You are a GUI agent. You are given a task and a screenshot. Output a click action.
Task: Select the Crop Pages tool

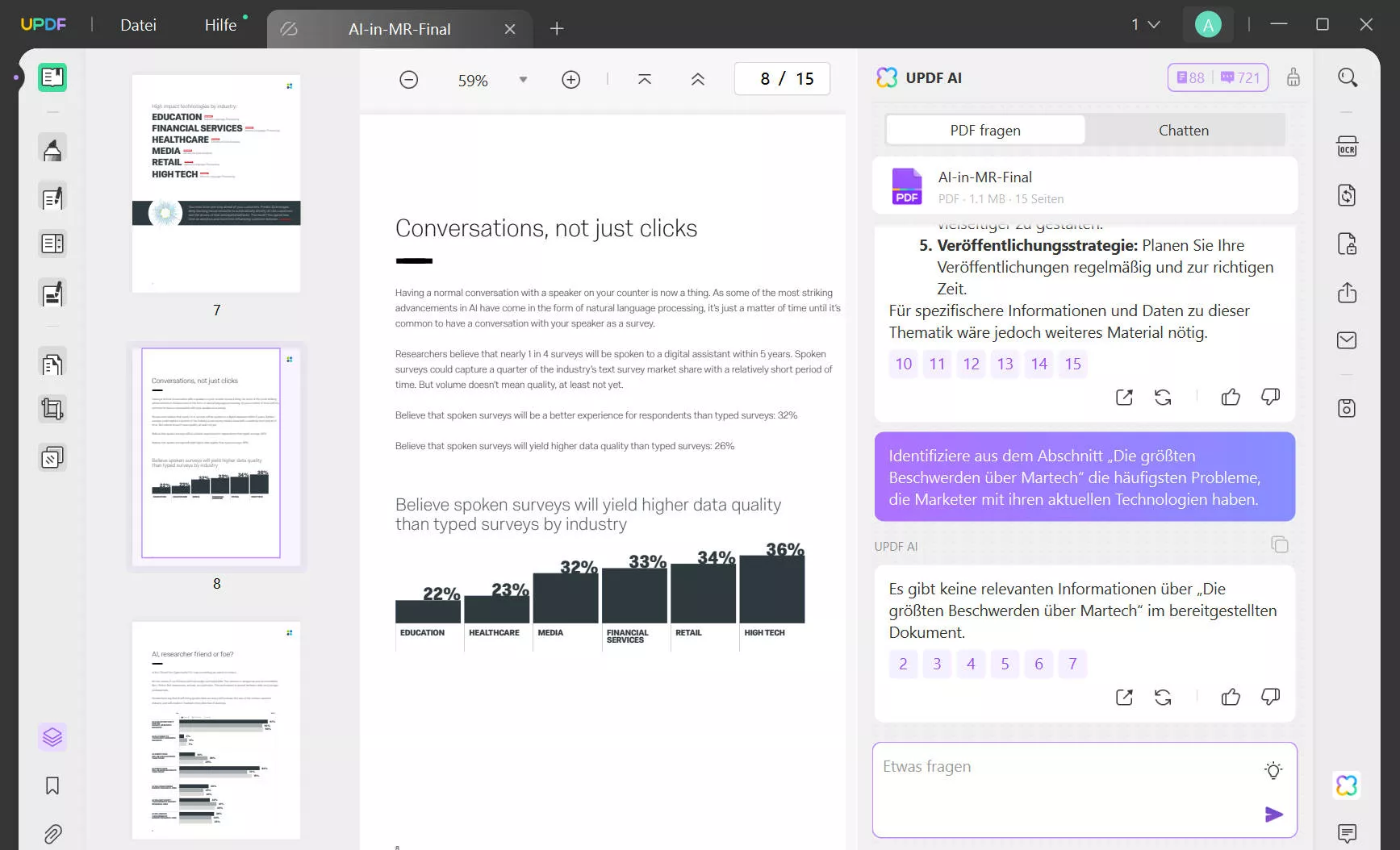[x=52, y=410]
